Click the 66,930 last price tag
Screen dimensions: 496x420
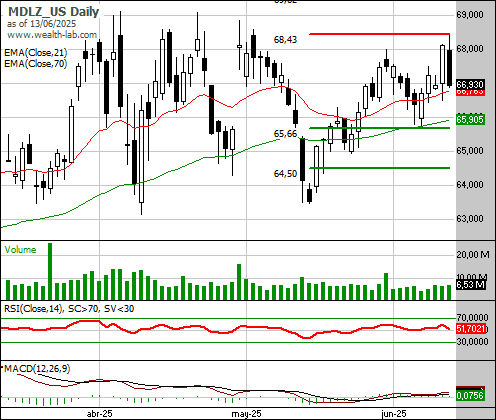tap(470, 84)
